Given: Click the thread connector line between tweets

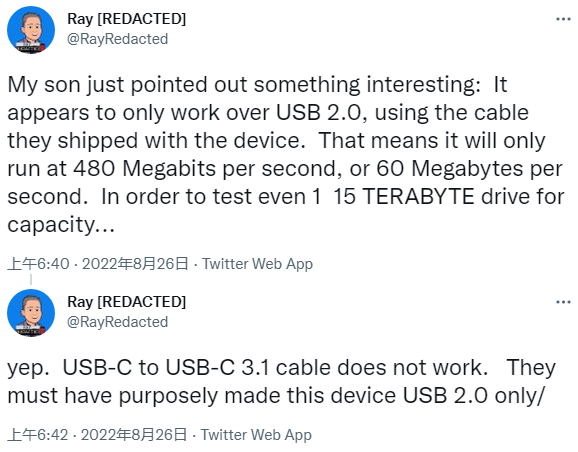Looking at the screenshot, I should pyautogui.click(x=31, y=280).
